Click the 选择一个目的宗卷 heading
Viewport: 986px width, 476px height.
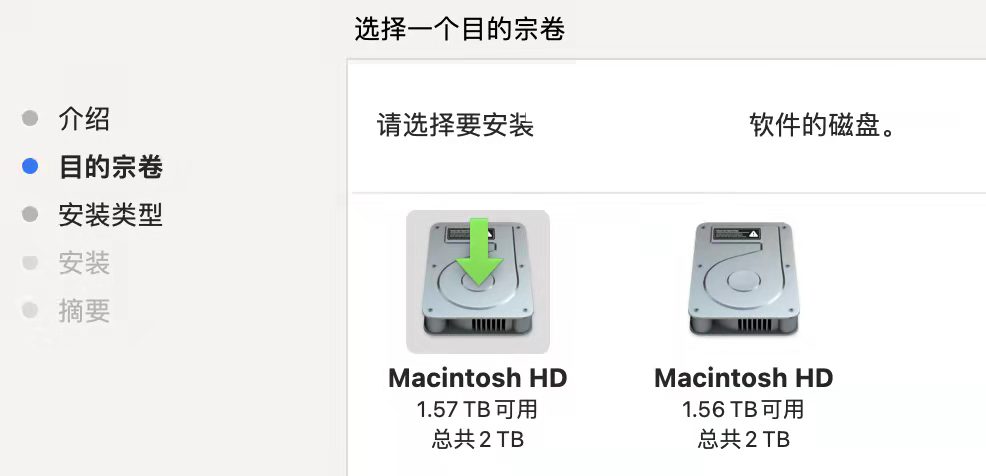(460, 29)
